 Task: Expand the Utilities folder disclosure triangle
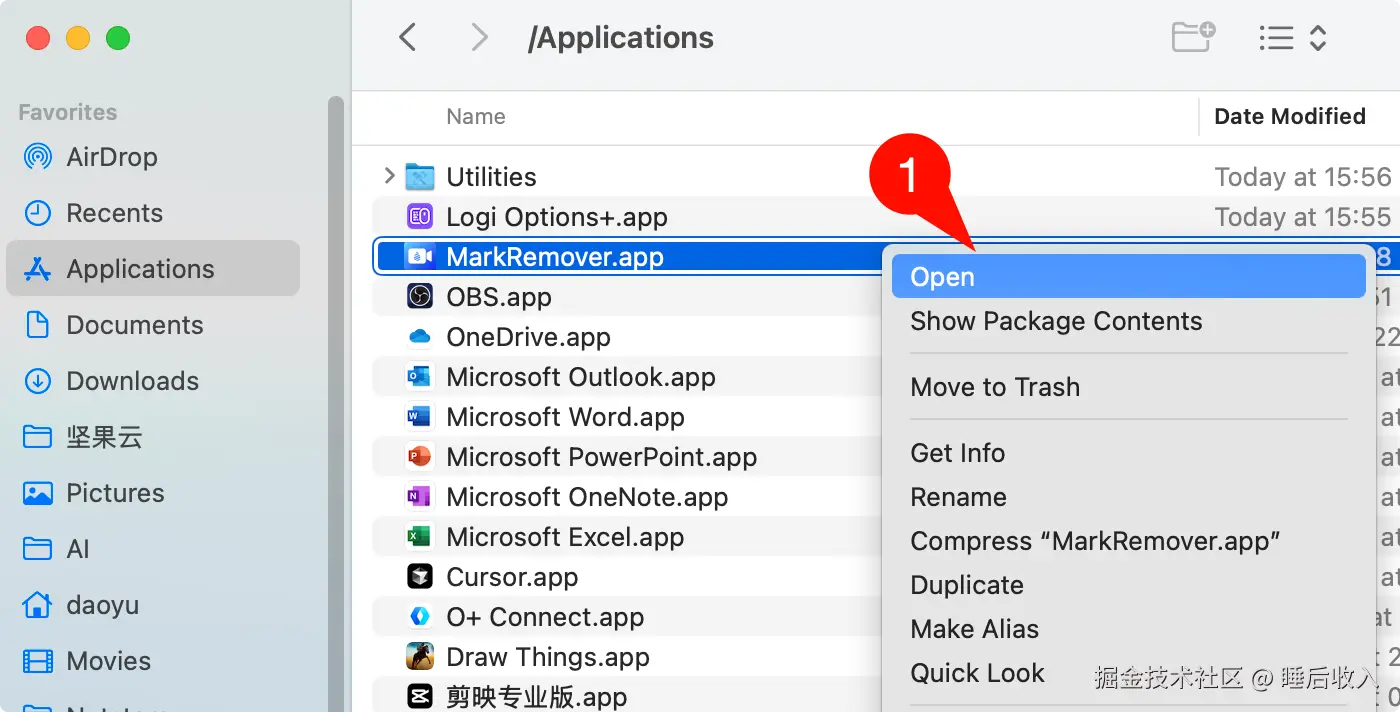[389, 177]
